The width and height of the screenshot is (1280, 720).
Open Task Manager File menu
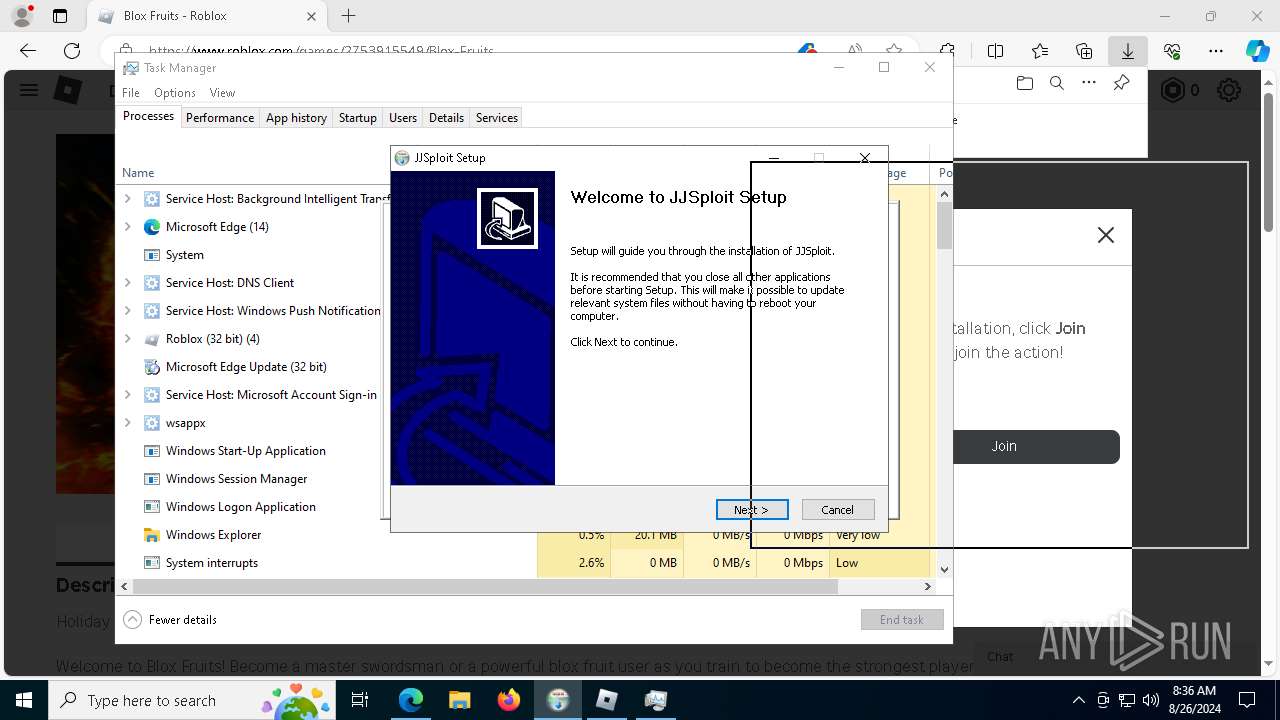click(131, 93)
